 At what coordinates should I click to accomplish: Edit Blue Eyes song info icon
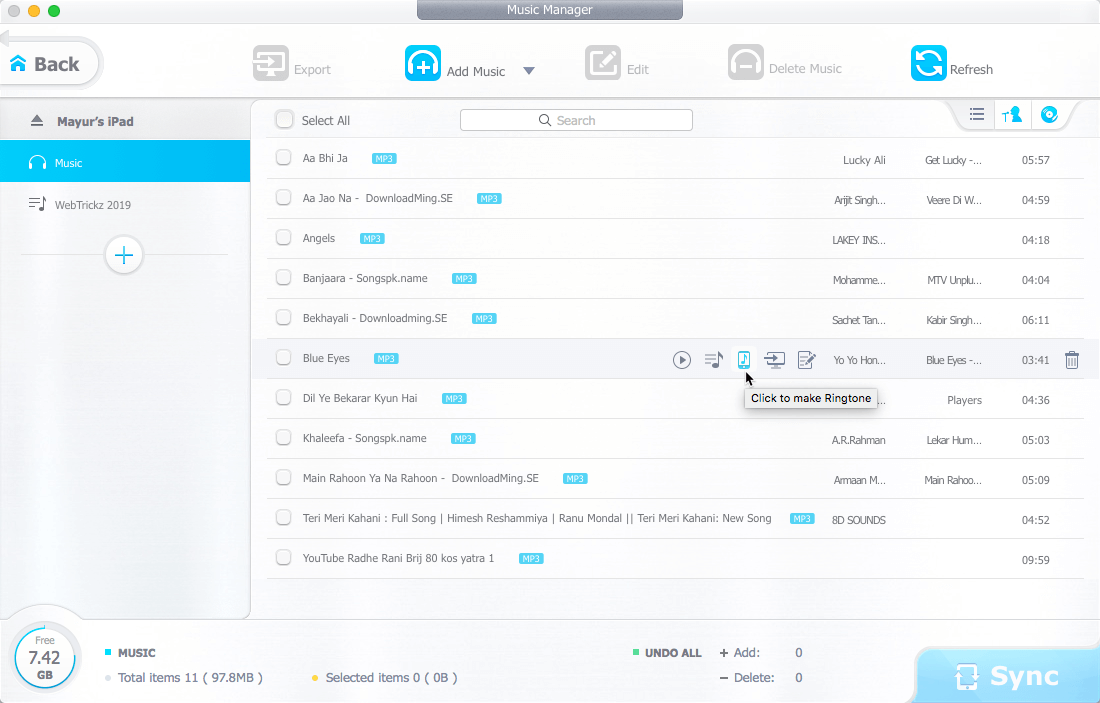click(x=806, y=360)
